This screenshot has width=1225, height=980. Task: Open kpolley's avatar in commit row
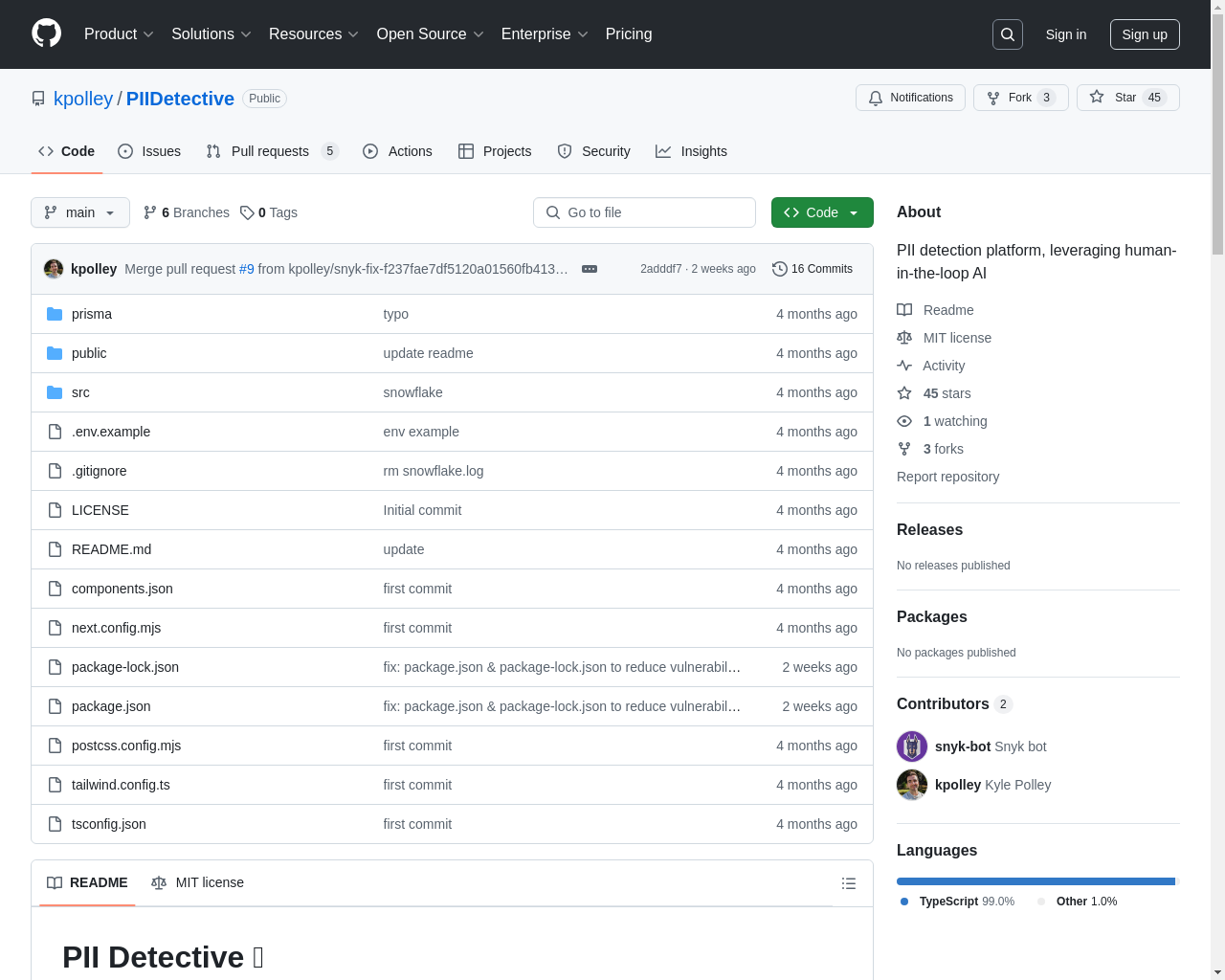pos(54,269)
